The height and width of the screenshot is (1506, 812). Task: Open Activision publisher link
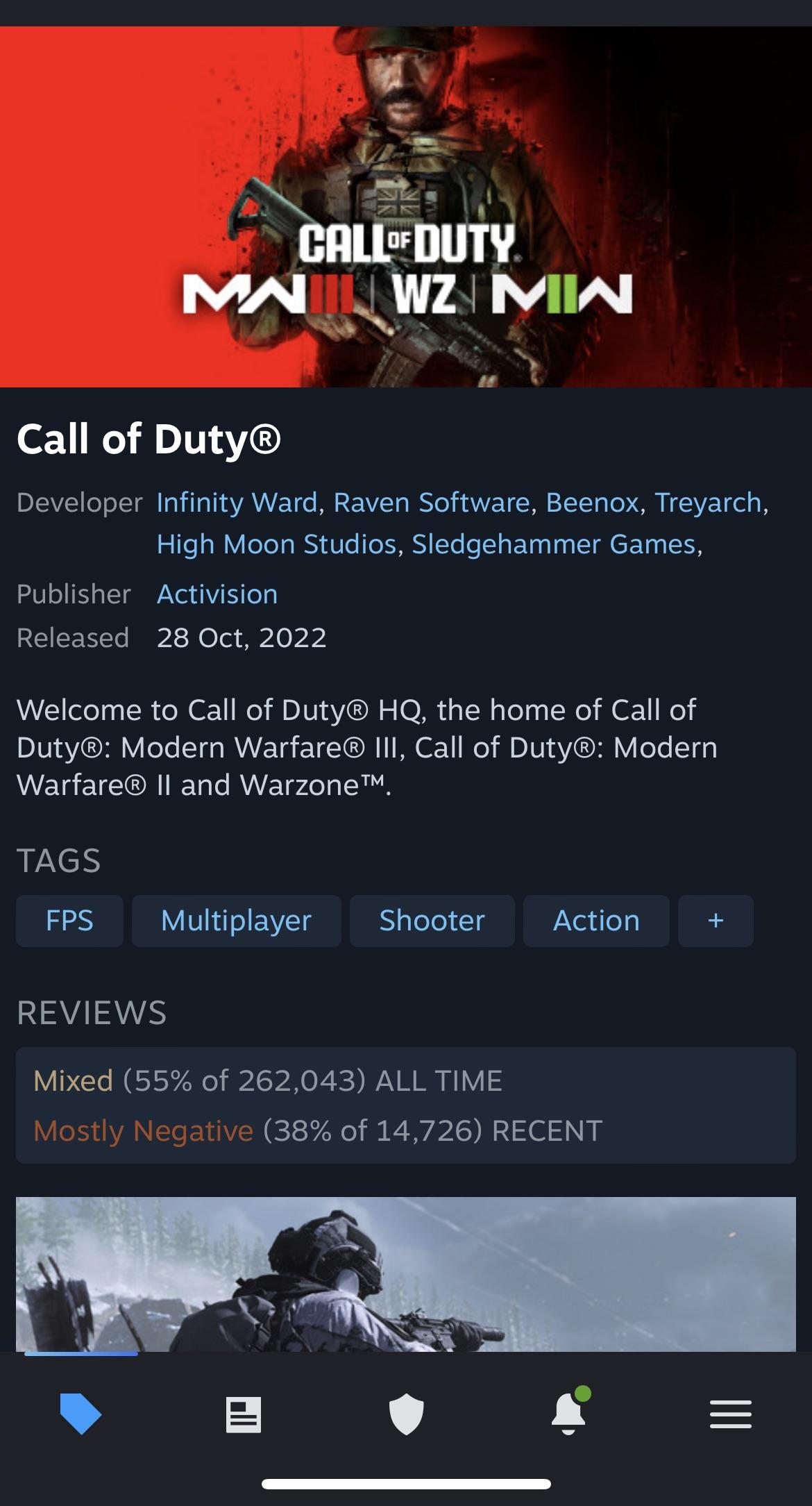pyautogui.click(x=217, y=594)
